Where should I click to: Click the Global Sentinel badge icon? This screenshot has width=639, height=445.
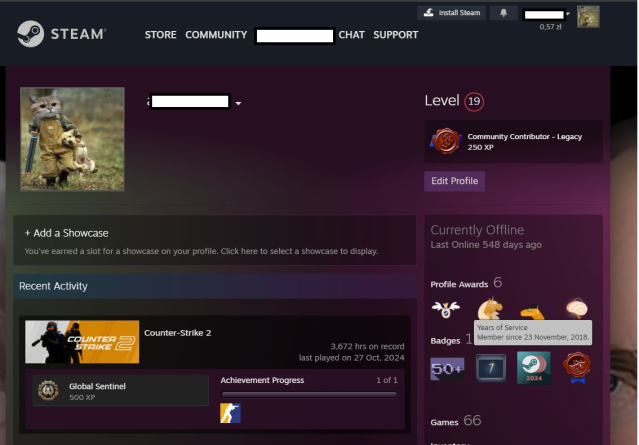coord(48,390)
